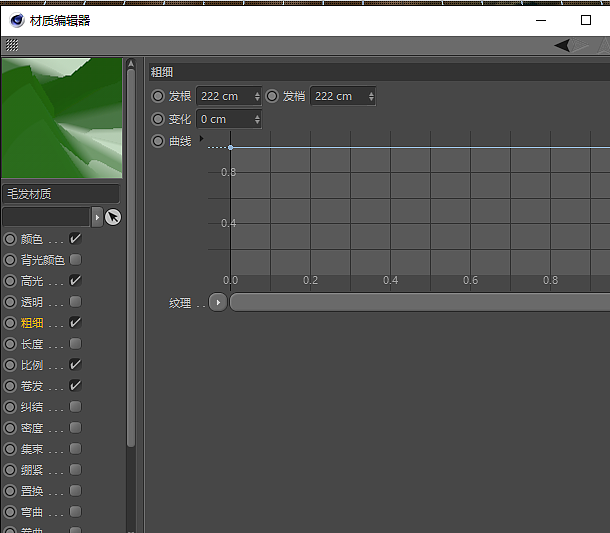Click the material picker cursor icon
Screen dimensions: 610x533
113,217
